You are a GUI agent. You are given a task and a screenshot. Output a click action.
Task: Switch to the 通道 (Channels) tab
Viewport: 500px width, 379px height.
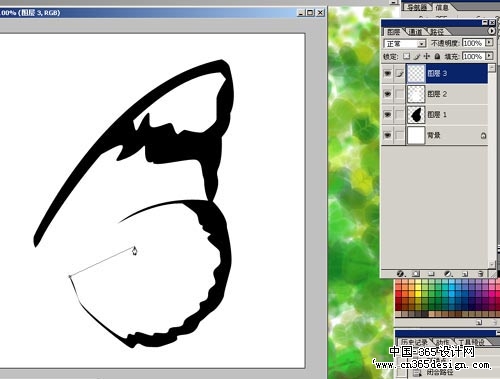point(415,32)
